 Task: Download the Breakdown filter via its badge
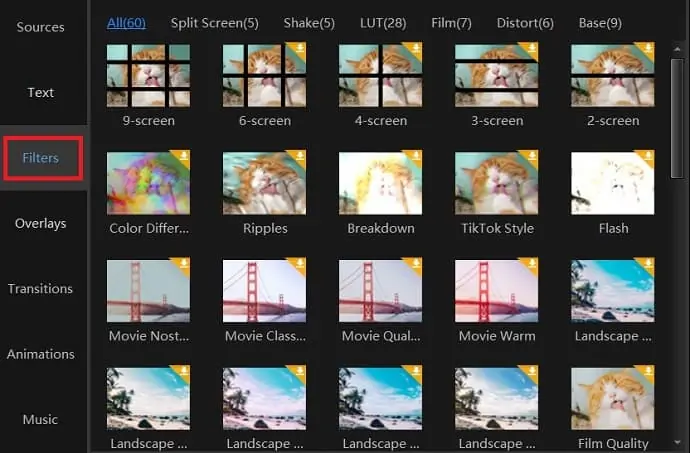pos(416,156)
